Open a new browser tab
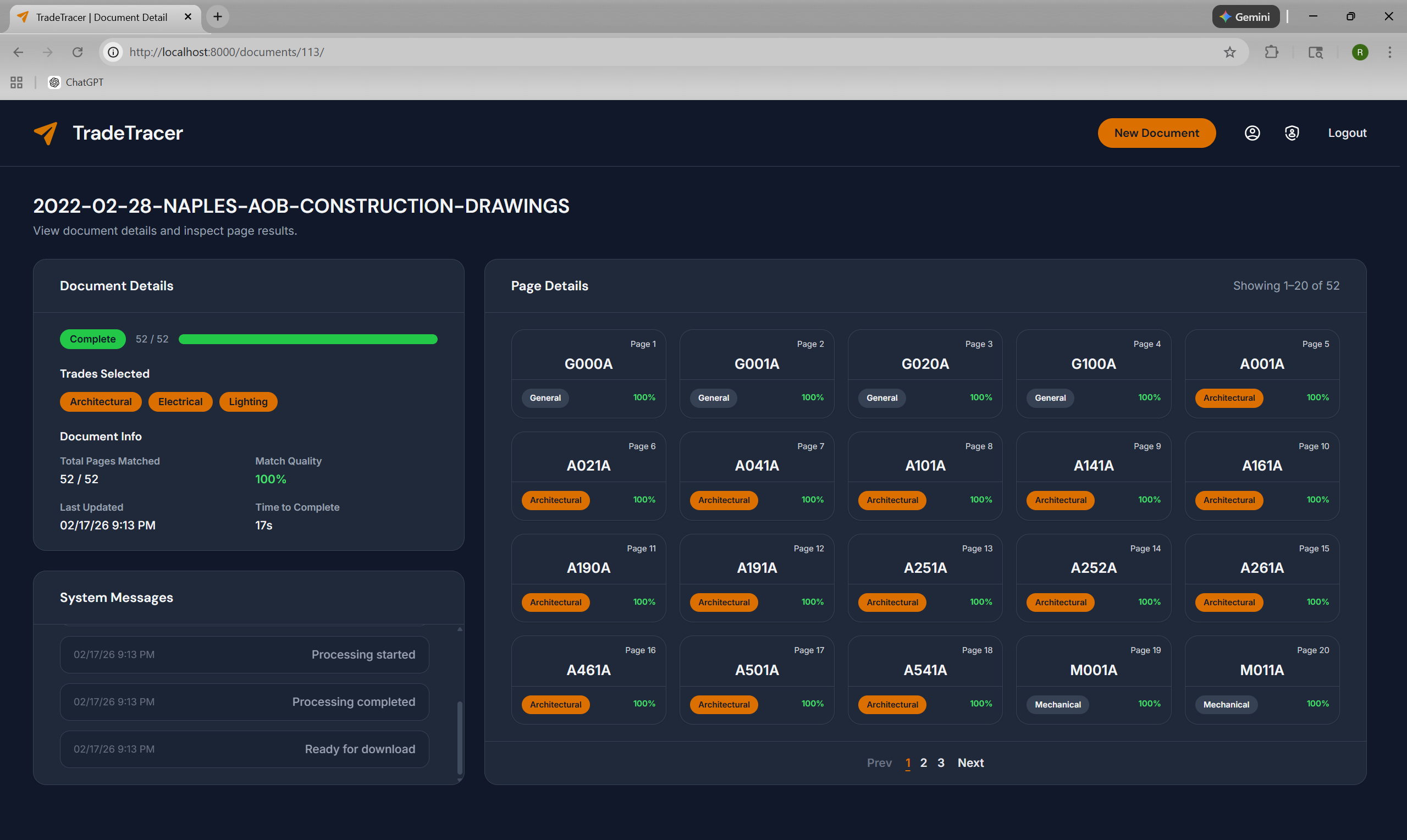This screenshot has width=1407, height=840. (217, 16)
